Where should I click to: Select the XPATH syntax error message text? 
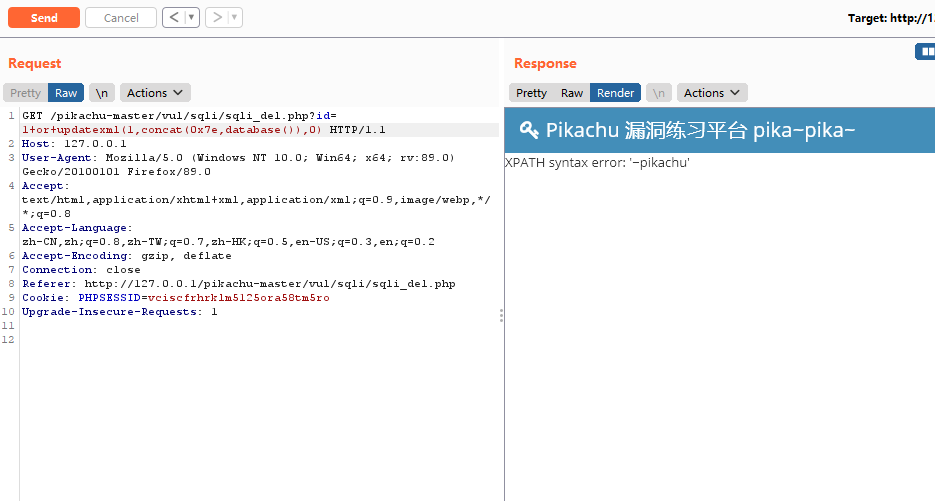pos(597,163)
